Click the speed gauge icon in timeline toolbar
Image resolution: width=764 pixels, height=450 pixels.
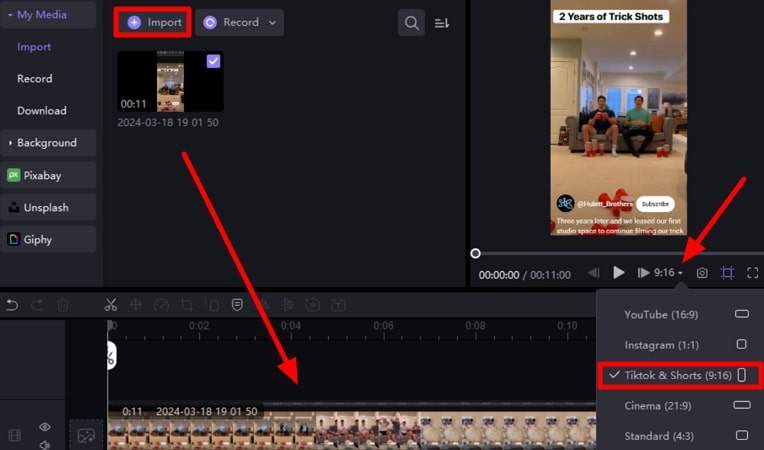pos(161,305)
